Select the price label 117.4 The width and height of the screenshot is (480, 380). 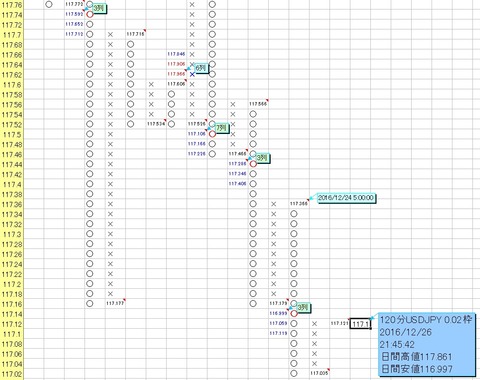click(x=12, y=184)
